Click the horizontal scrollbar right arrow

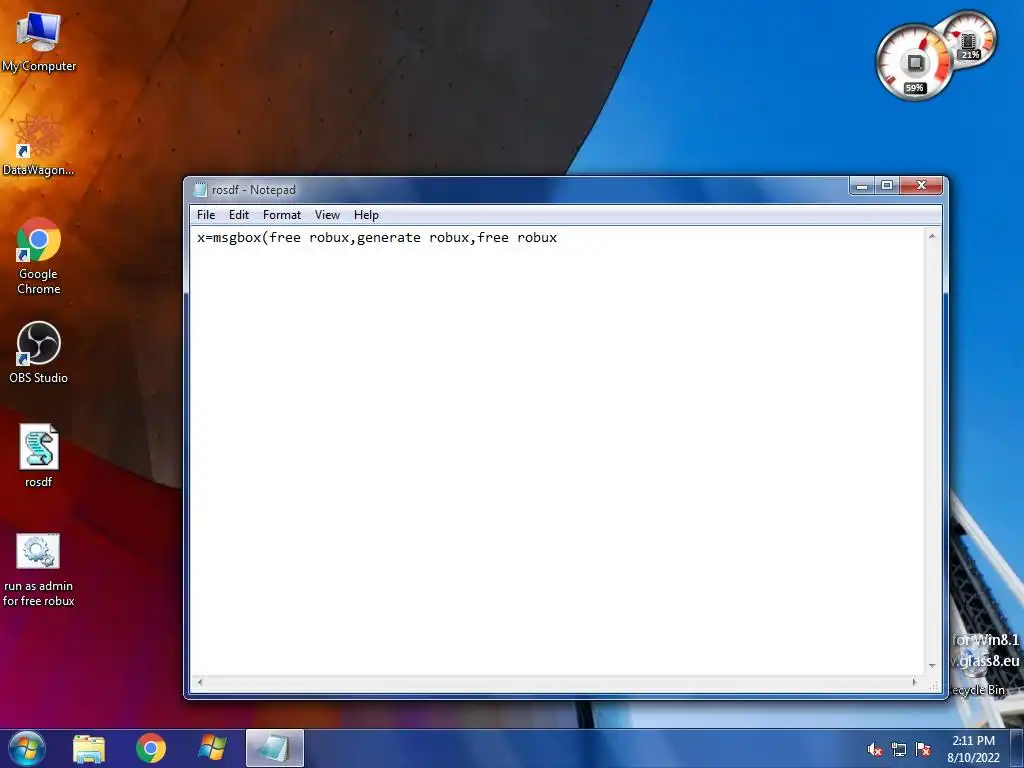[914, 682]
